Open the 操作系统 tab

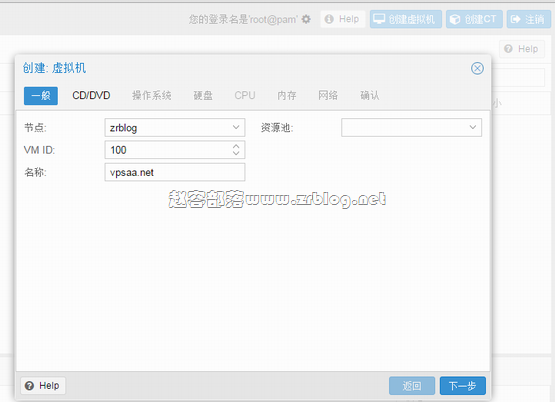tap(151, 96)
